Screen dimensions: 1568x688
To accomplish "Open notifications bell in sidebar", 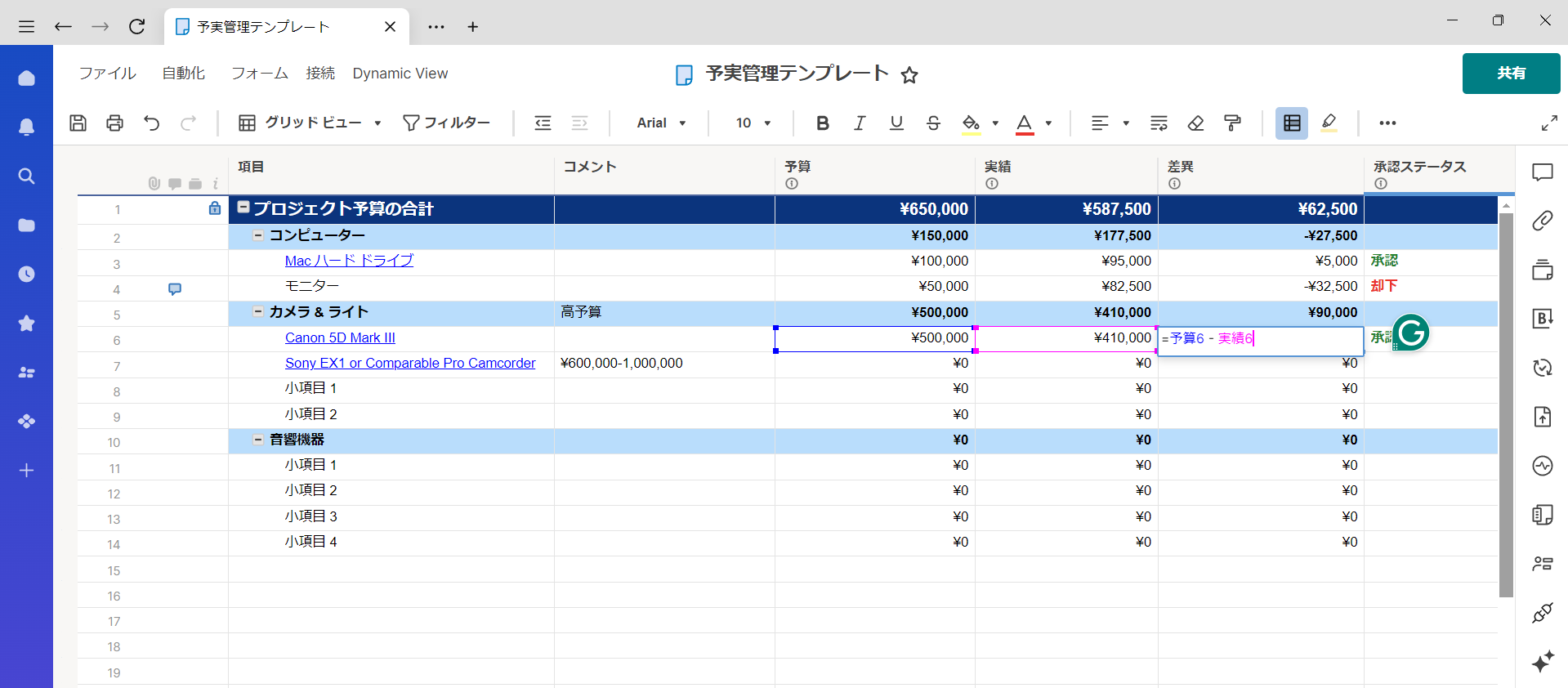I will pos(26,127).
